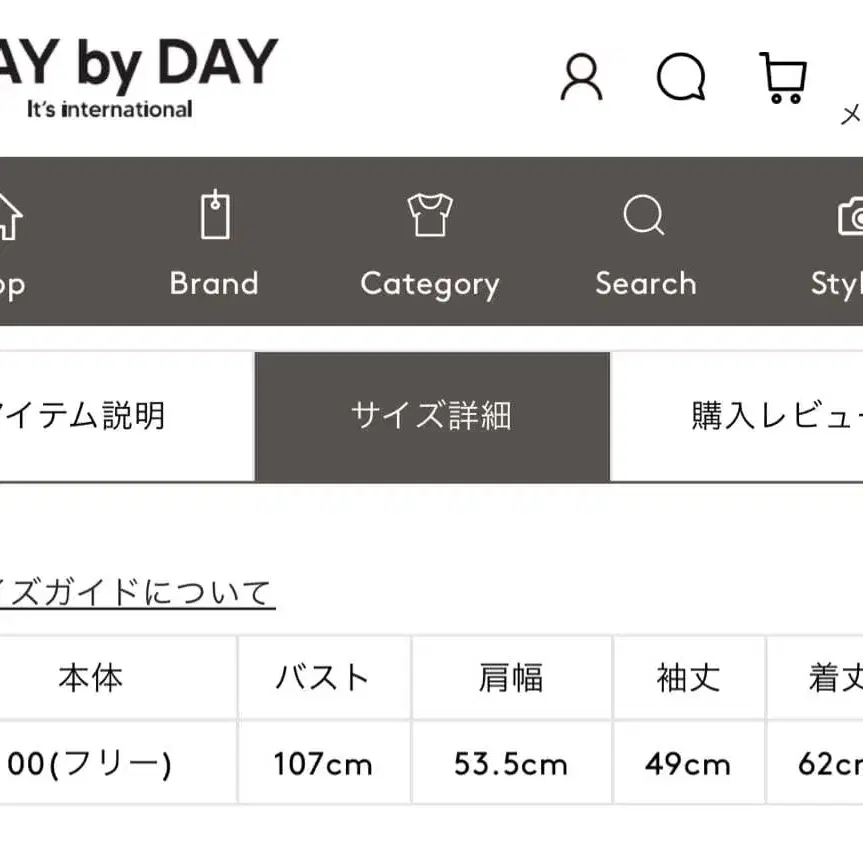
Task: Tap the Brand tag icon
Action: tap(214, 215)
